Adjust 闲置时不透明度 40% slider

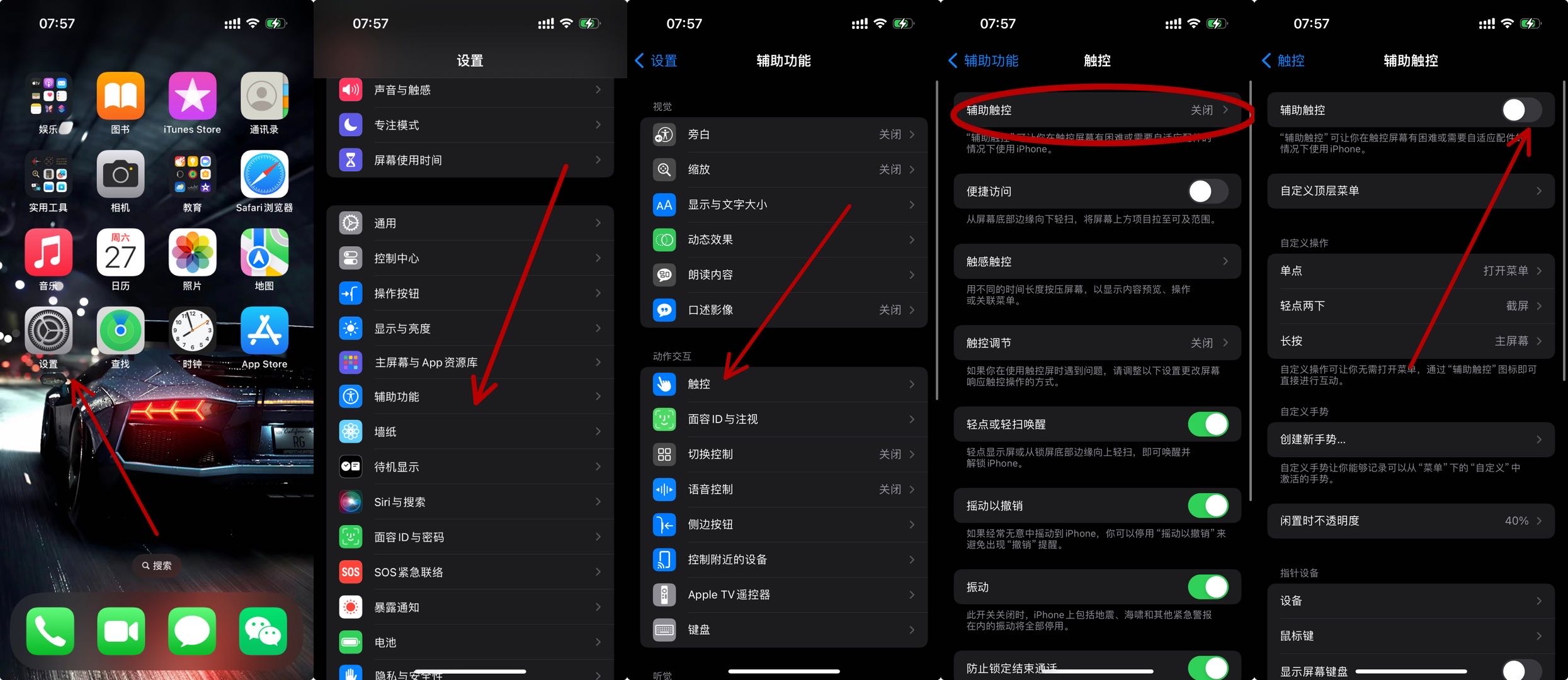pyautogui.click(x=1411, y=523)
